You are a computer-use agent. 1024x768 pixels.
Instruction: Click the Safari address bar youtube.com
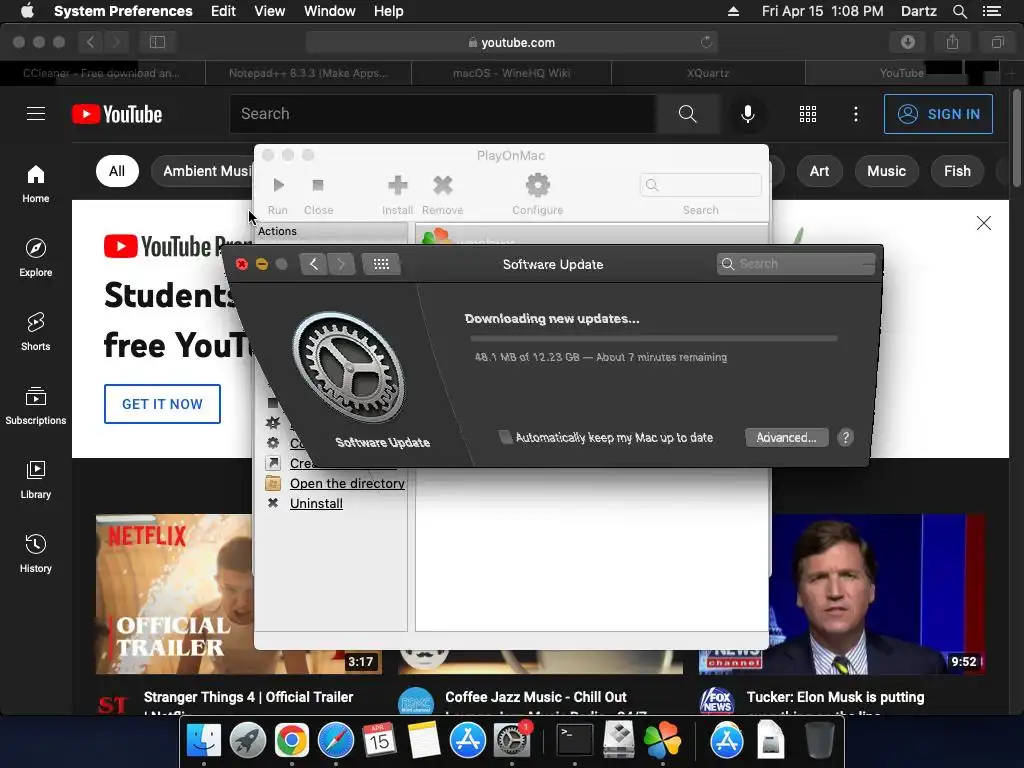click(511, 42)
